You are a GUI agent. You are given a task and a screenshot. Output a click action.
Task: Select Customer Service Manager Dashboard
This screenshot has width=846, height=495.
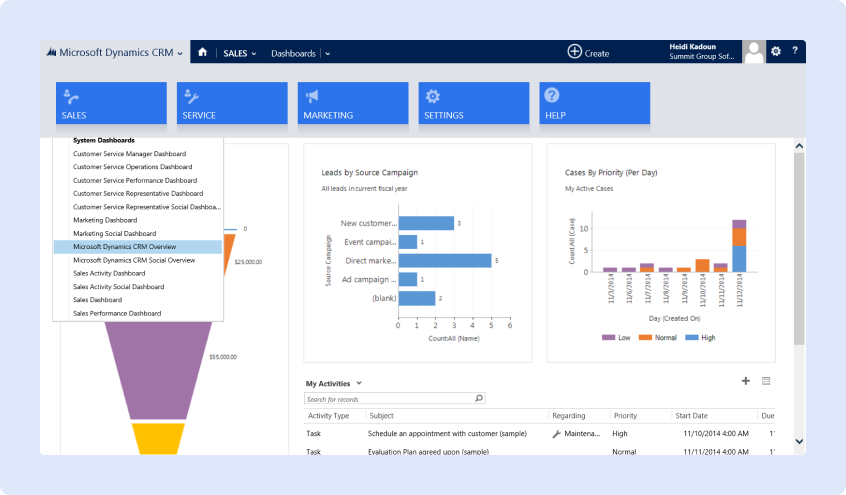[129, 154]
